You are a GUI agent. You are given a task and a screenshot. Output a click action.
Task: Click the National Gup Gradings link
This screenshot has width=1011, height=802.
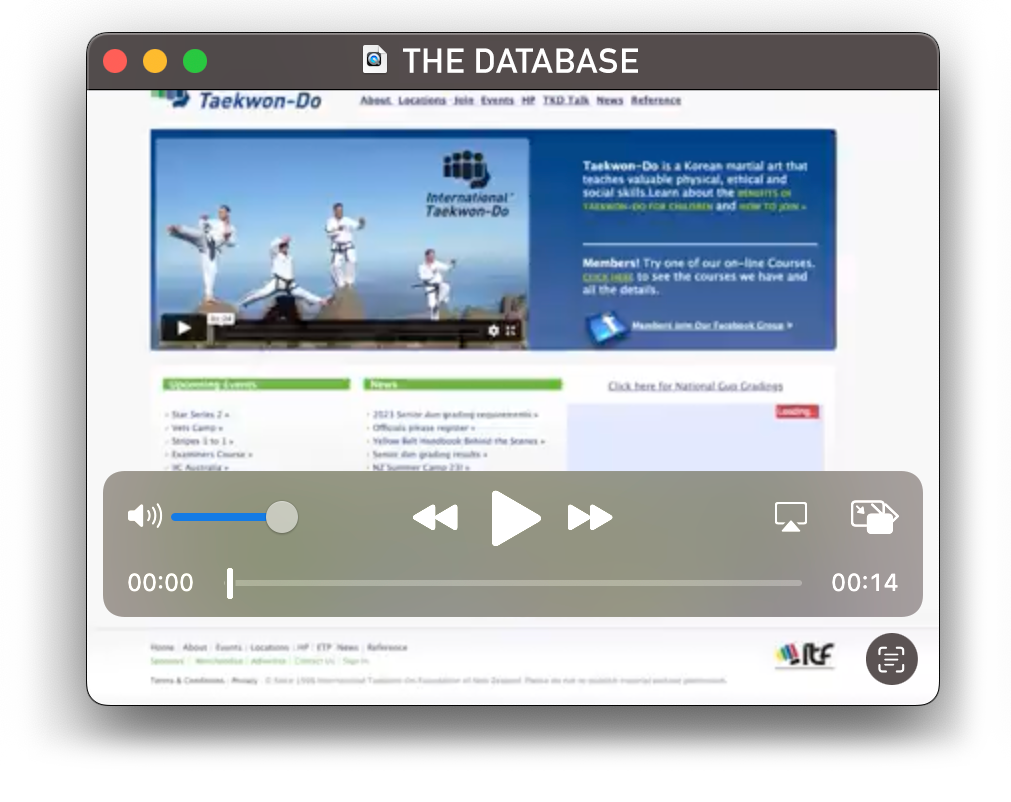tap(695, 386)
